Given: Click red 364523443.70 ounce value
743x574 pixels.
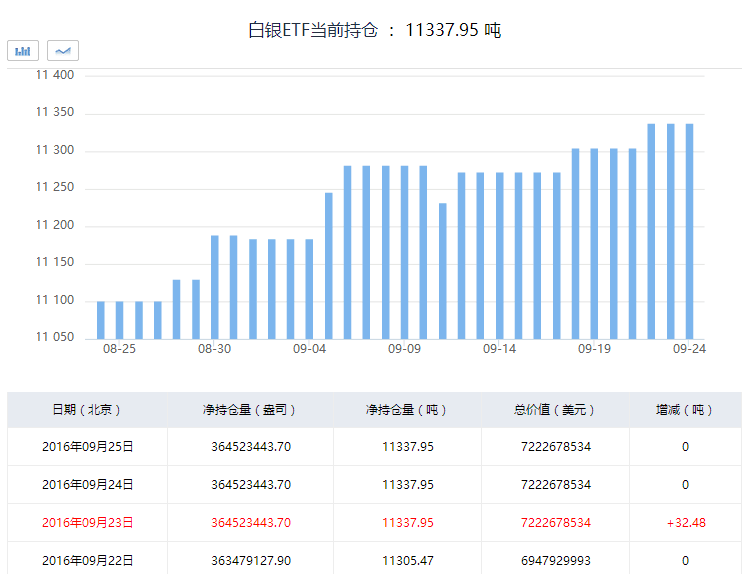Looking at the screenshot, I should pos(251,522).
